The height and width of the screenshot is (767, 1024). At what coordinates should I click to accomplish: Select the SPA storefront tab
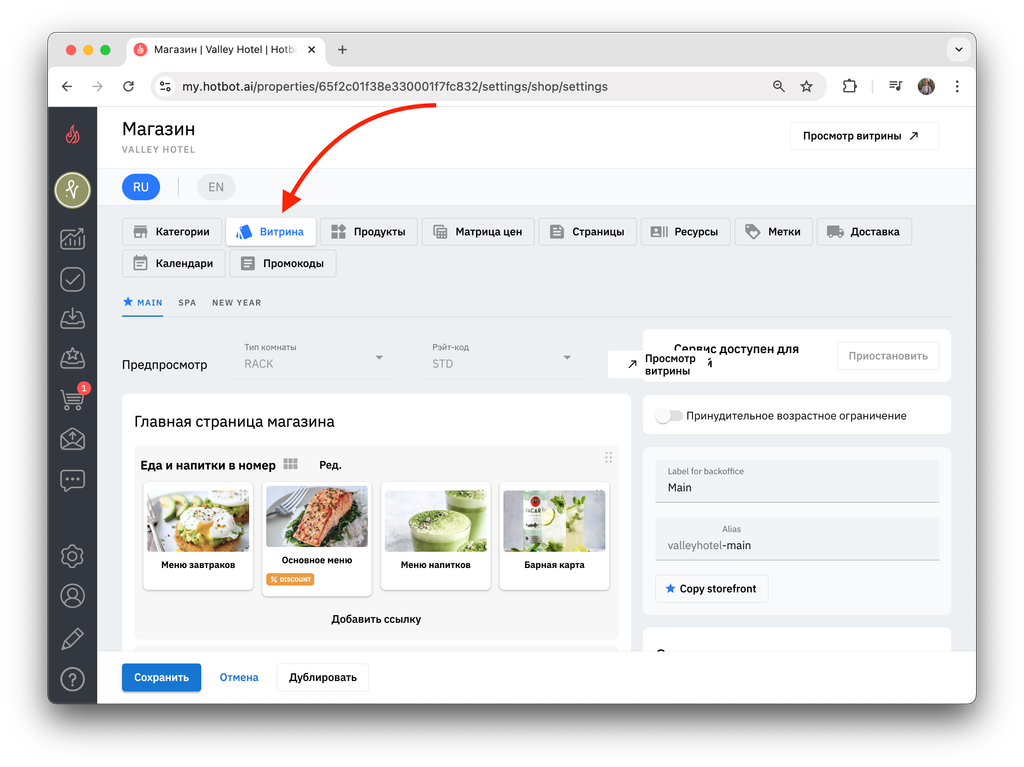click(187, 302)
